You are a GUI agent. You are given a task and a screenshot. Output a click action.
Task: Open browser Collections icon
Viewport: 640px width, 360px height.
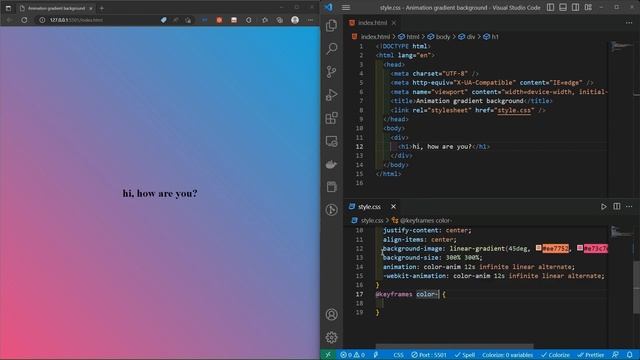coord(280,20)
